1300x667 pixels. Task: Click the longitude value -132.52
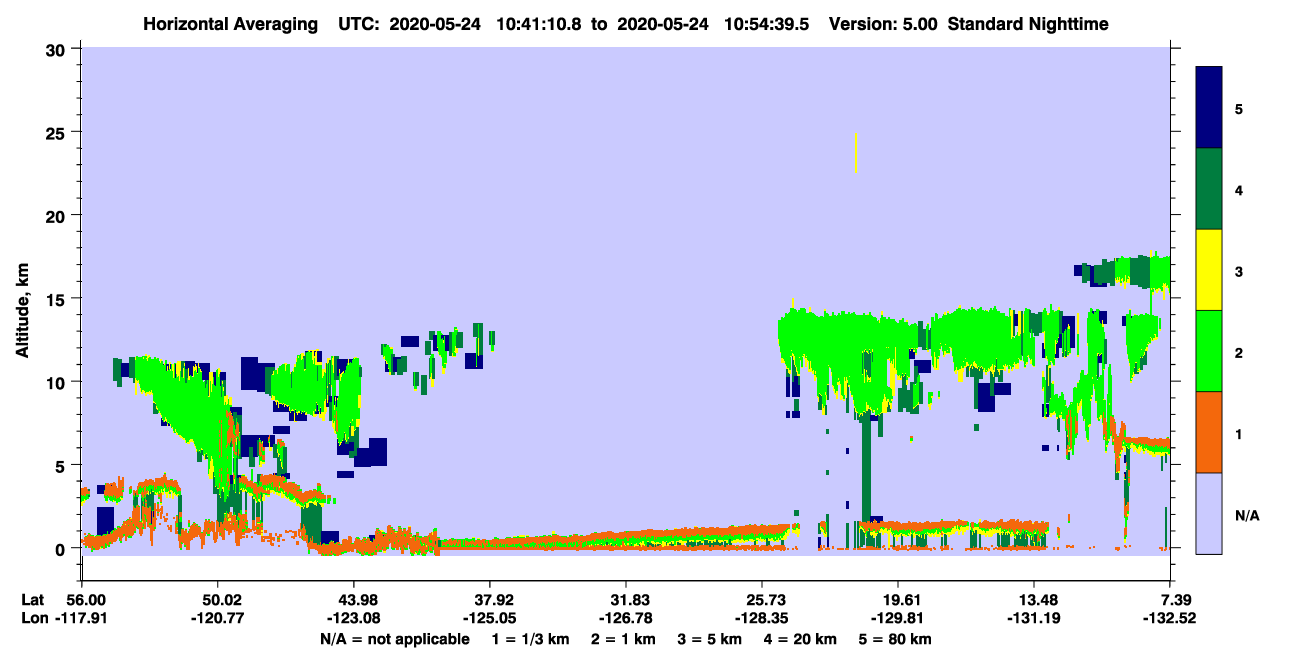[x=1170, y=618]
